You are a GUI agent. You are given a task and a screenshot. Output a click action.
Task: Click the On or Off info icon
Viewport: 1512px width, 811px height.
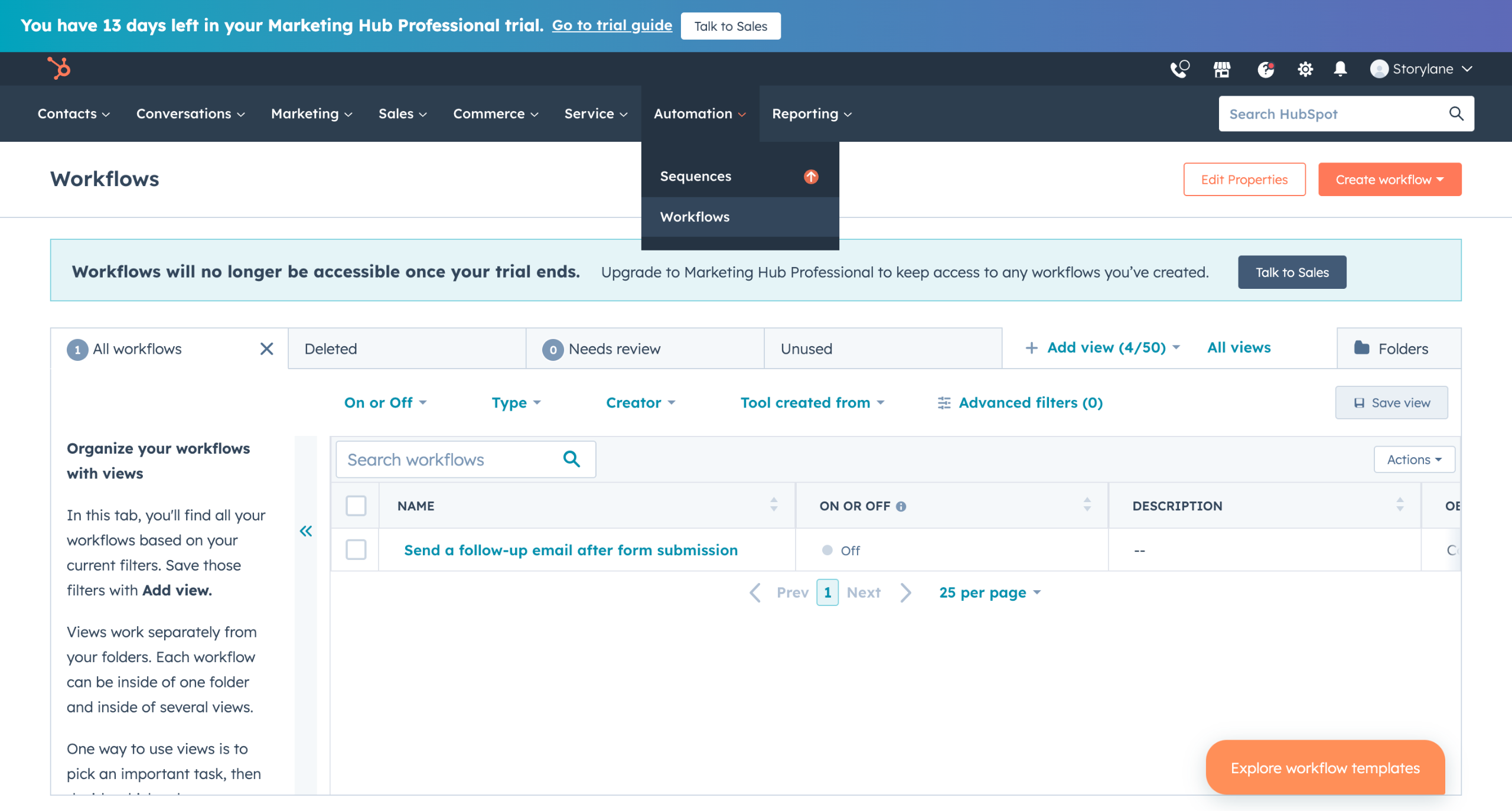click(901, 506)
